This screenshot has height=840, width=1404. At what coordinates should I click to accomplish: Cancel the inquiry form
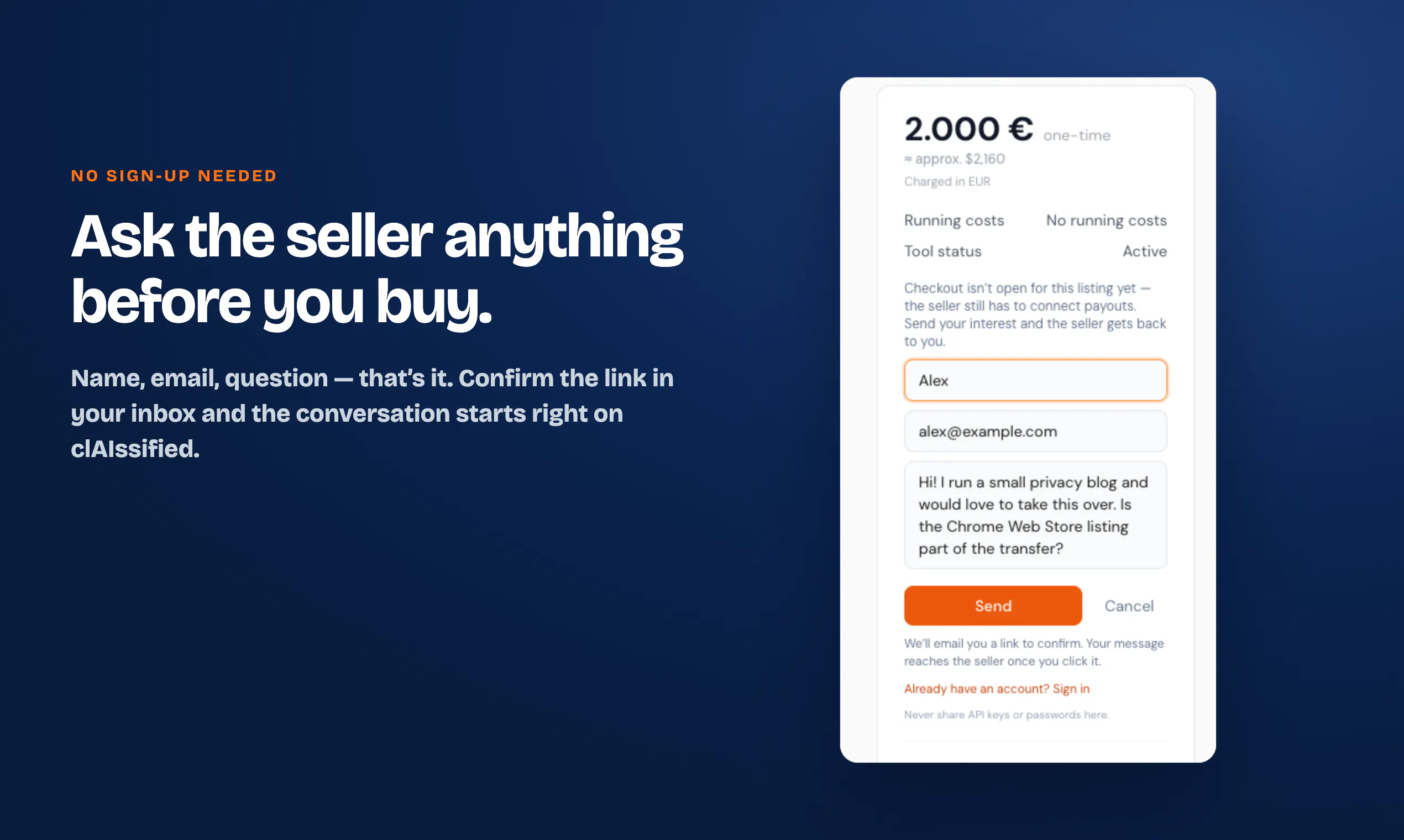(x=1129, y=606)
